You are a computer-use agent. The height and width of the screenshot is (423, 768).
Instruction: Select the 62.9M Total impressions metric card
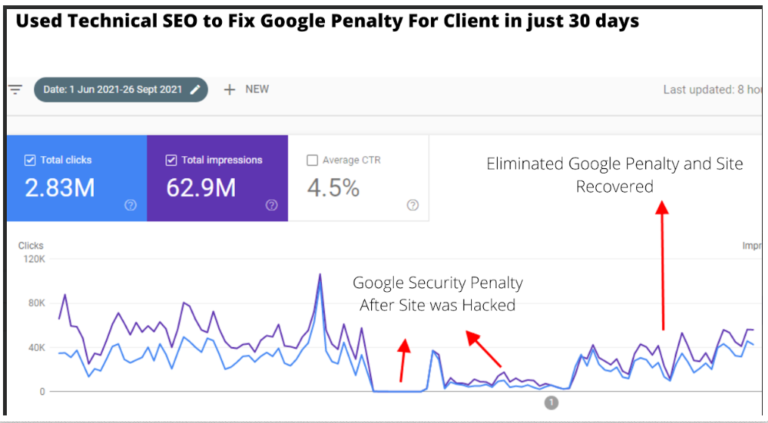tap(217, 188)
